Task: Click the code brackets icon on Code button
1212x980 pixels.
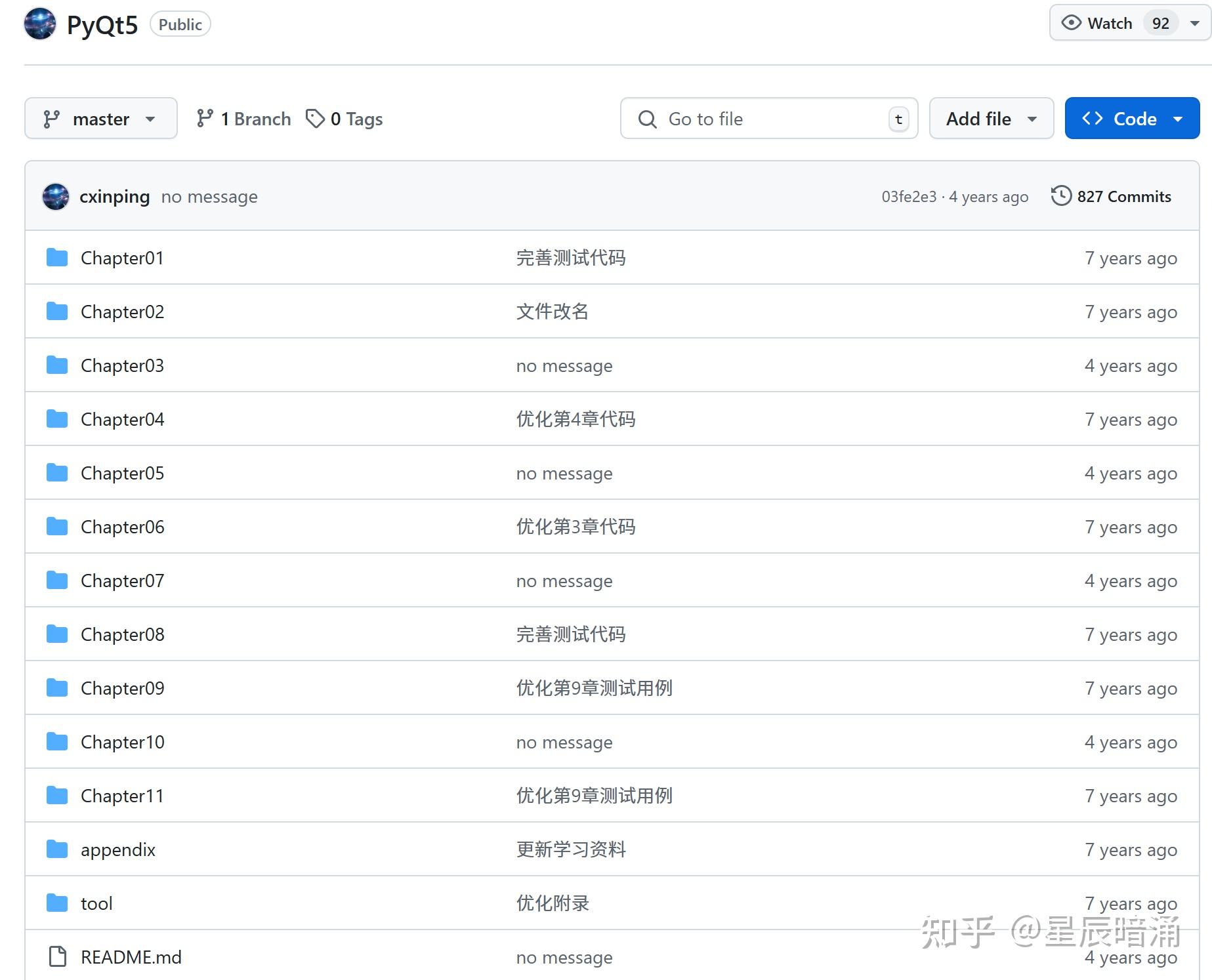Action: click(x=1093, y=118)
